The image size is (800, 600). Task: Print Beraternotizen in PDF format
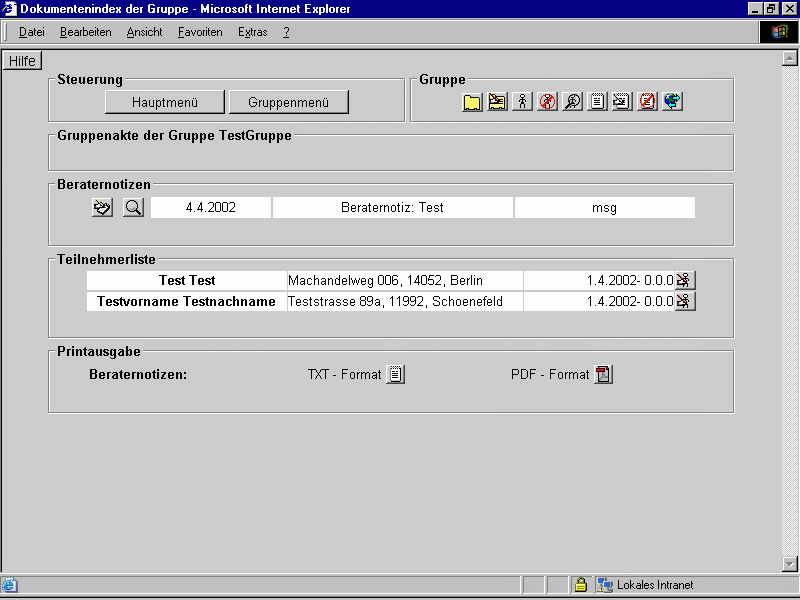[x=603, y=375]
